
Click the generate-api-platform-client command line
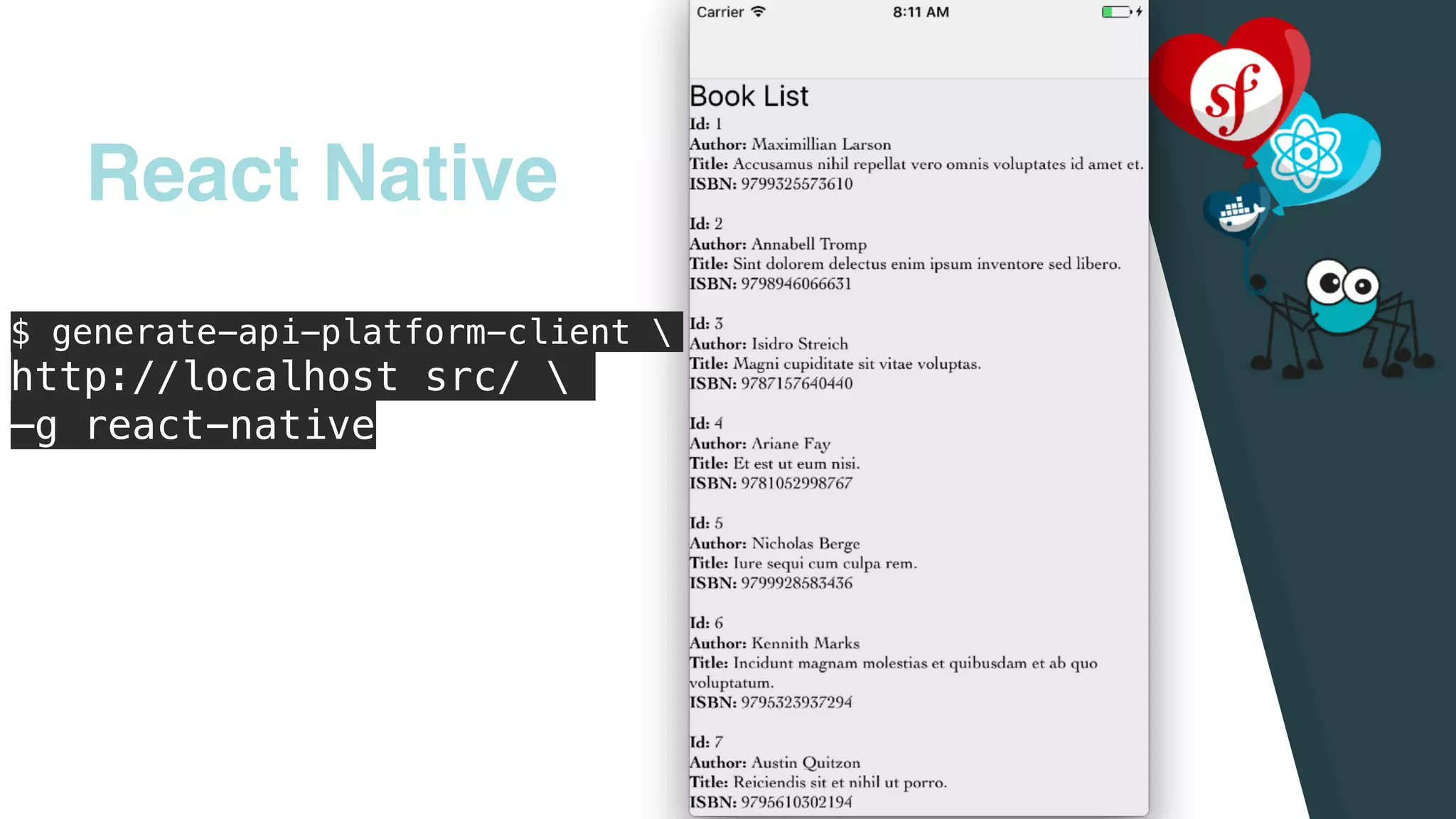(346, 332)
